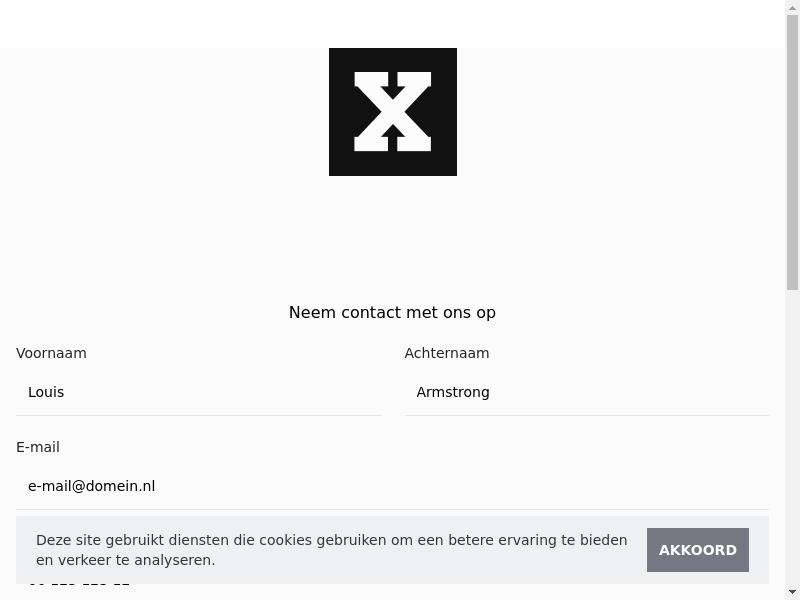The width and height of the screenshot is (800, 600).
Task: Click the vertical scrollbar thumb
Action: point(793,150)
